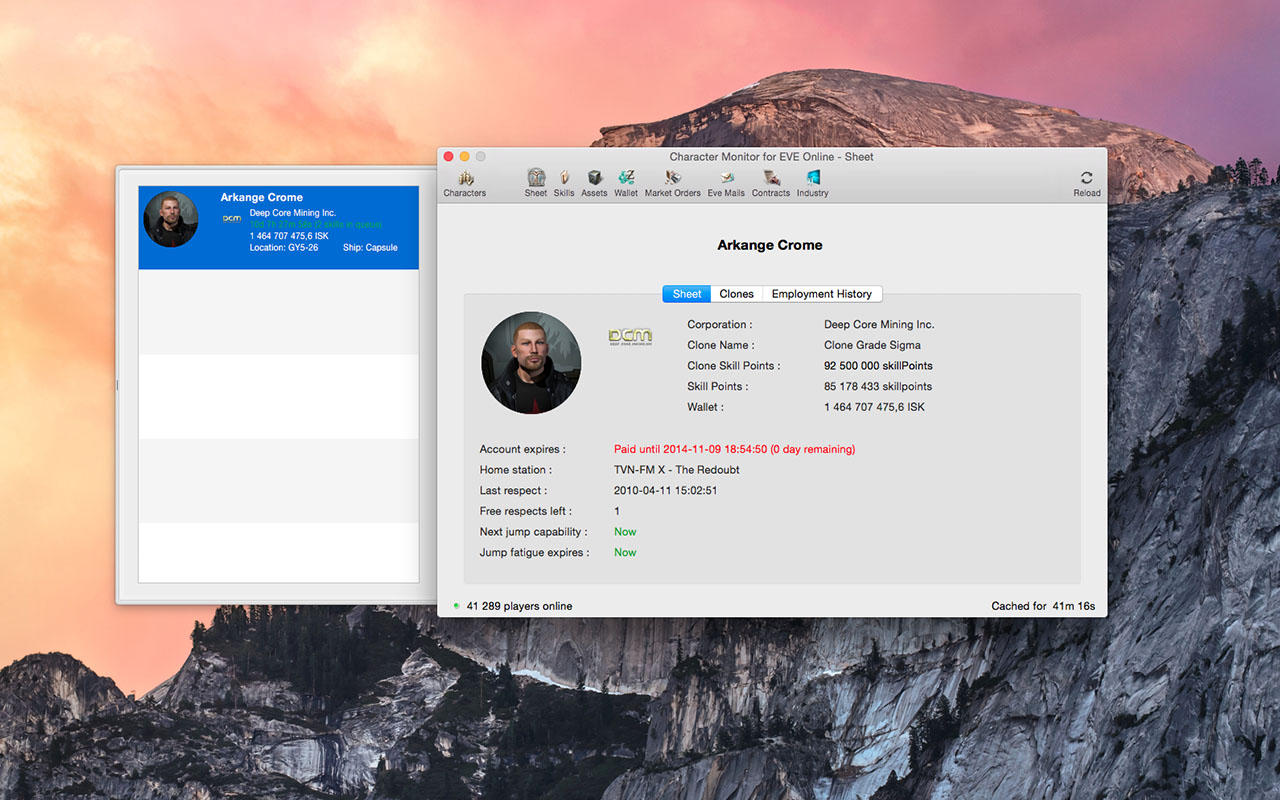Switch to the Employment History tab
Screen dimensions: 1280x800
coord(822,294)
